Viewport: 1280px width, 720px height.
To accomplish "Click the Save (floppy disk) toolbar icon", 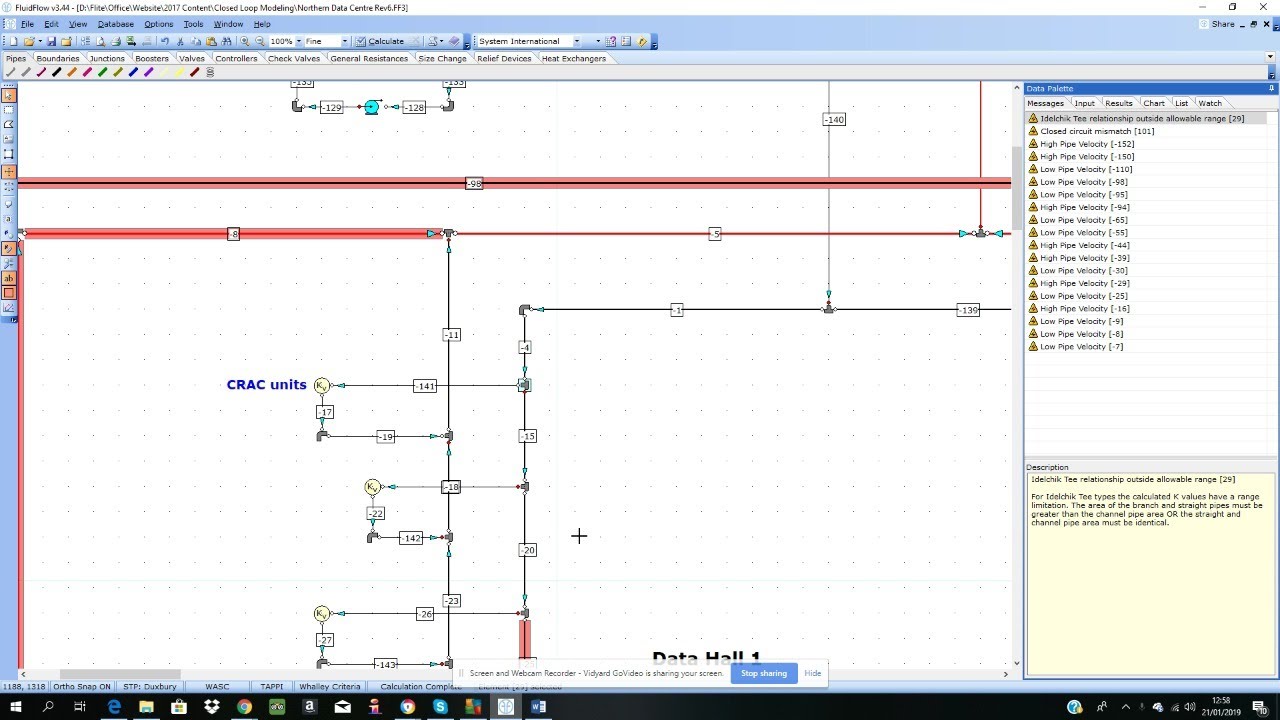I will pyautogui.click(x=51, y=41).
